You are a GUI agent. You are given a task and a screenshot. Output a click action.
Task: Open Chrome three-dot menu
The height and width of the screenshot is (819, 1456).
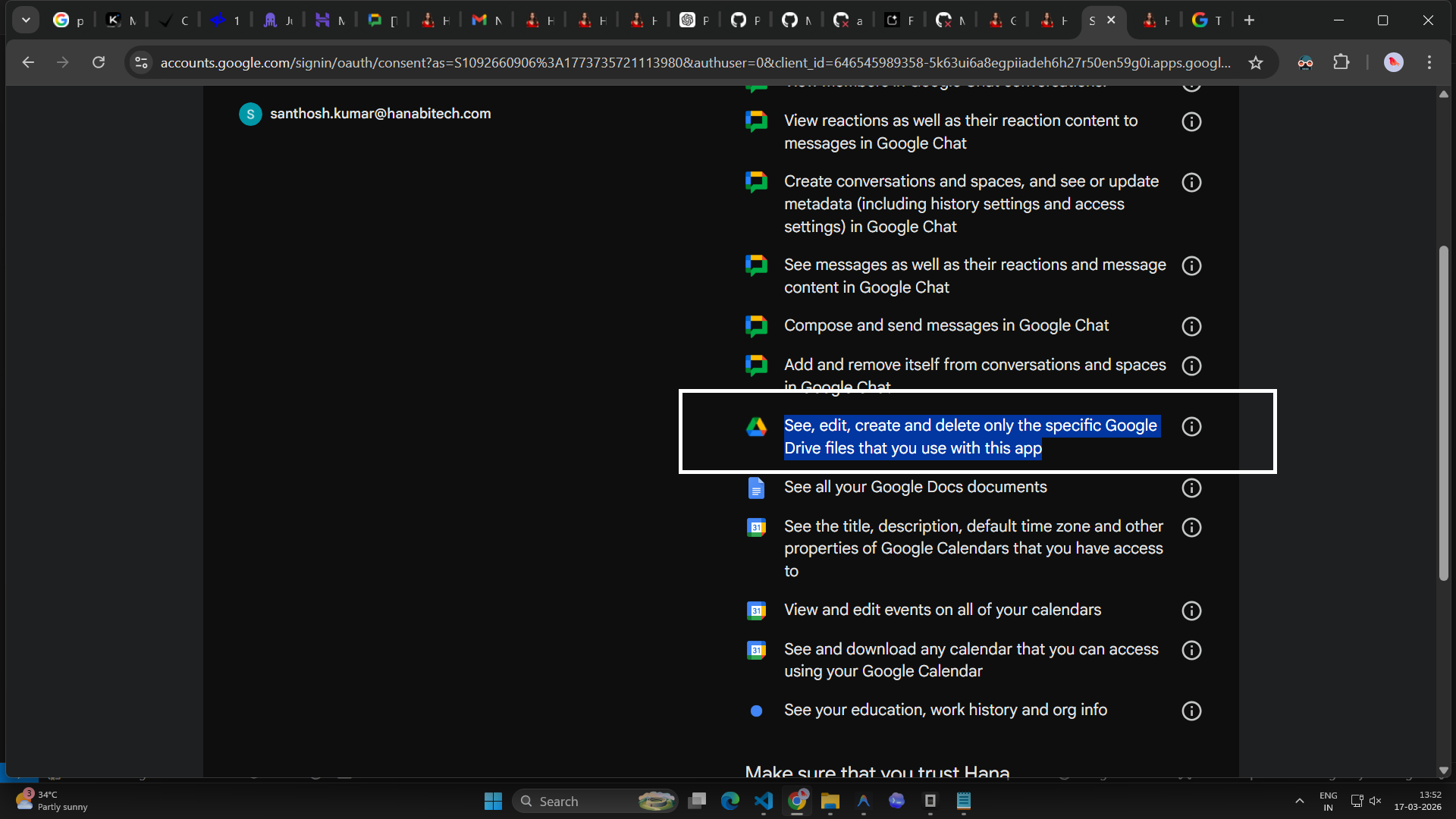tap(1429, 63)
